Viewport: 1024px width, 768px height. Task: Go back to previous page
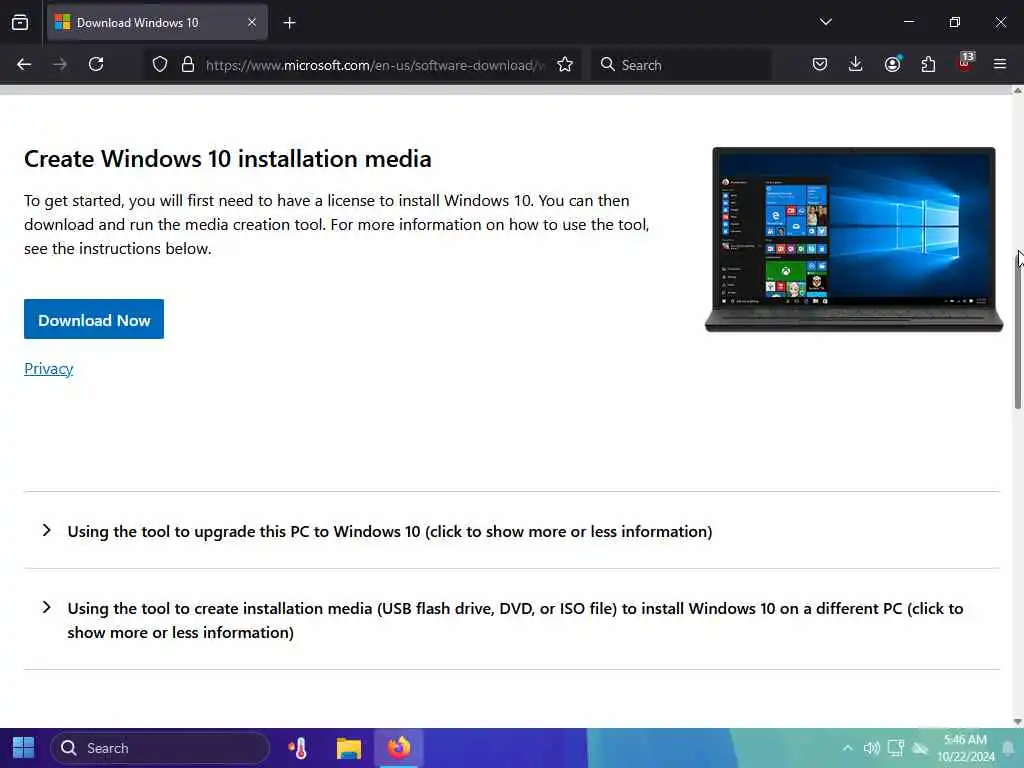[x=24, y=64]
